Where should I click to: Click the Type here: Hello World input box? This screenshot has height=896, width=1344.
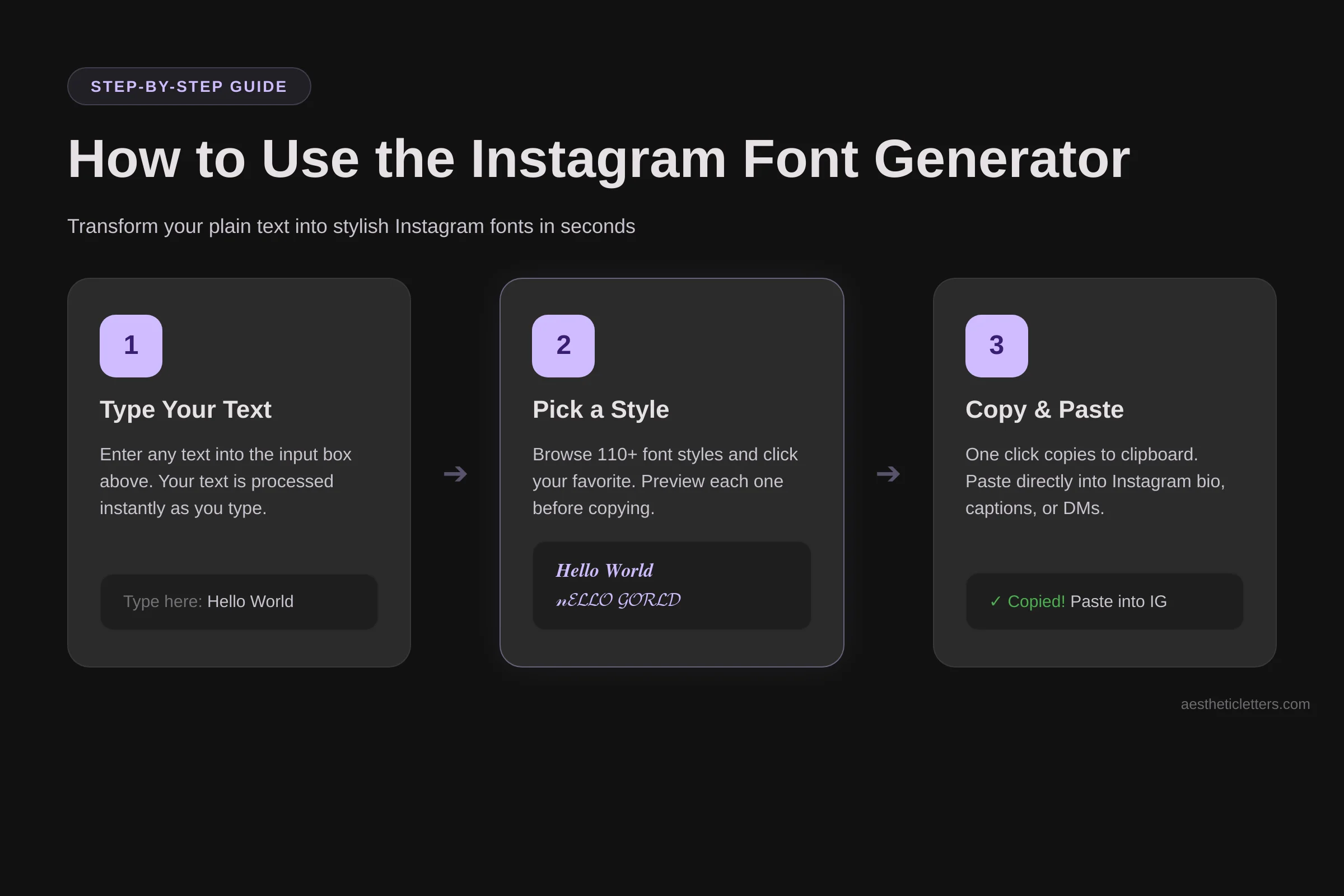(x=239, y=601)
